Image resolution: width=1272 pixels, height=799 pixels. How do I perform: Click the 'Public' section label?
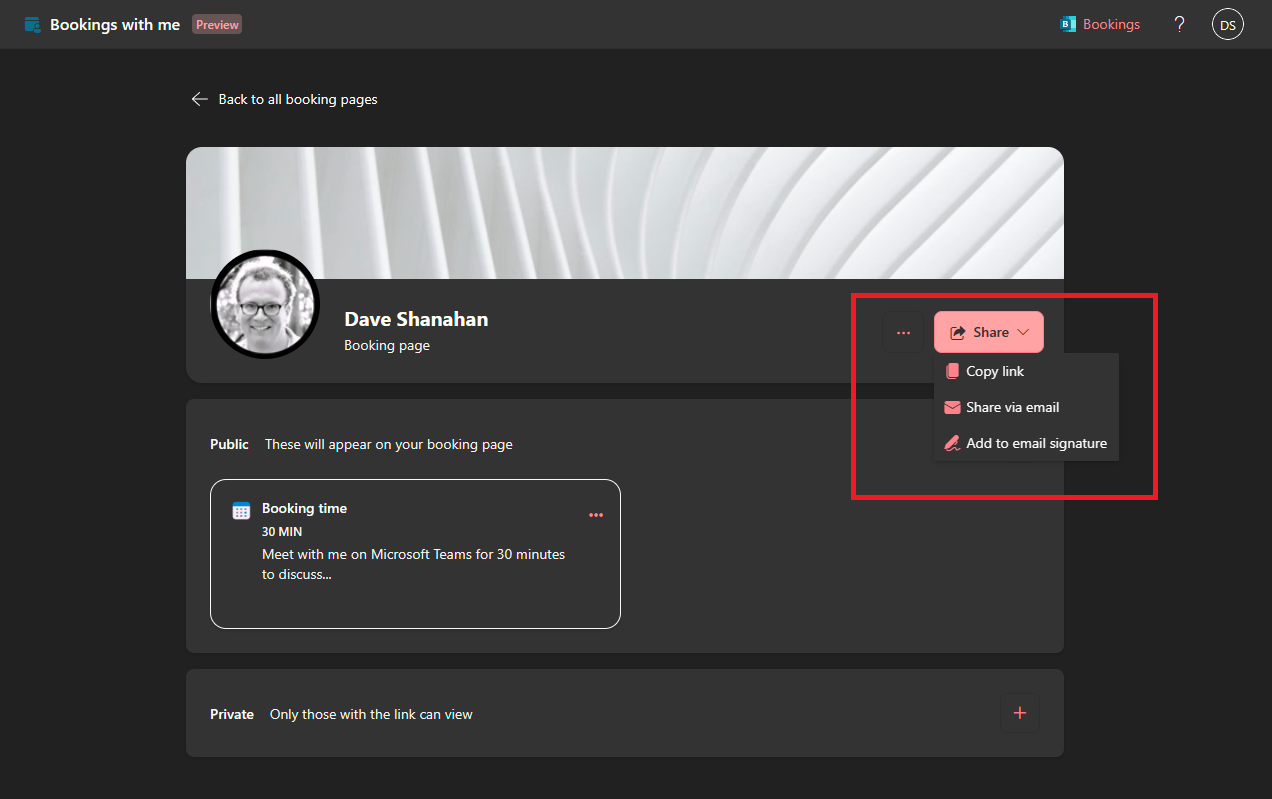click(229, 444)
